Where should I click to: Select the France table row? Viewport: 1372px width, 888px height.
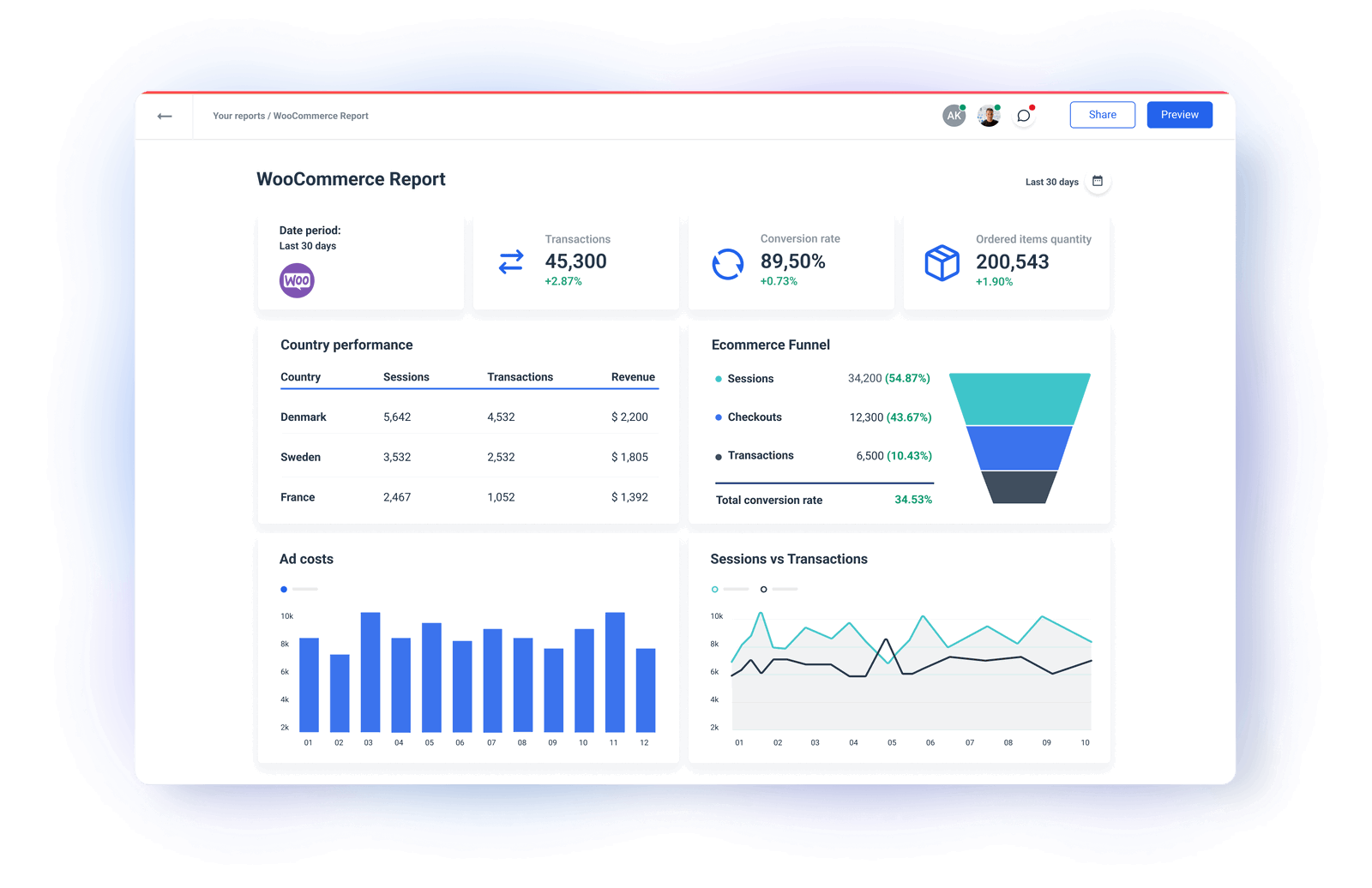tap(469, 497)
